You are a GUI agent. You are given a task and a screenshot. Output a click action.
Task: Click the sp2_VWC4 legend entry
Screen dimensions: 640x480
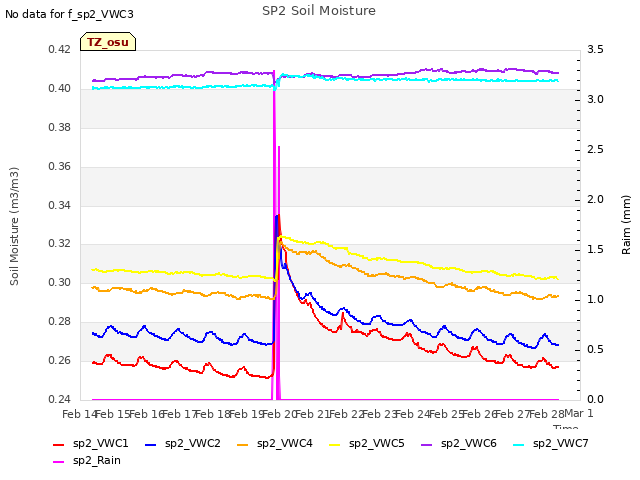tap(275, 443)
